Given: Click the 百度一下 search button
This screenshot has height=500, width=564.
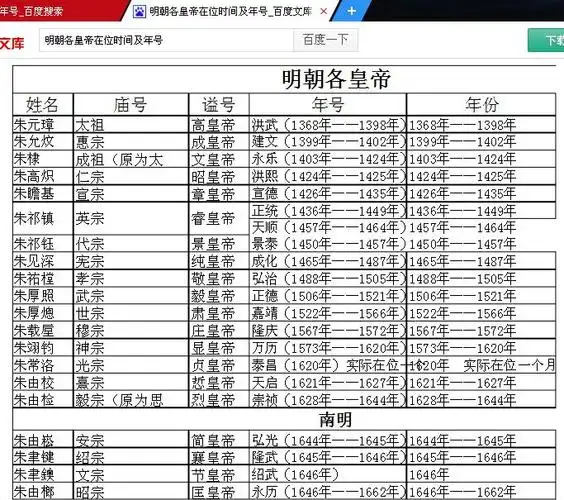Looking at the screenshot, I should click(x=326, y=40).
